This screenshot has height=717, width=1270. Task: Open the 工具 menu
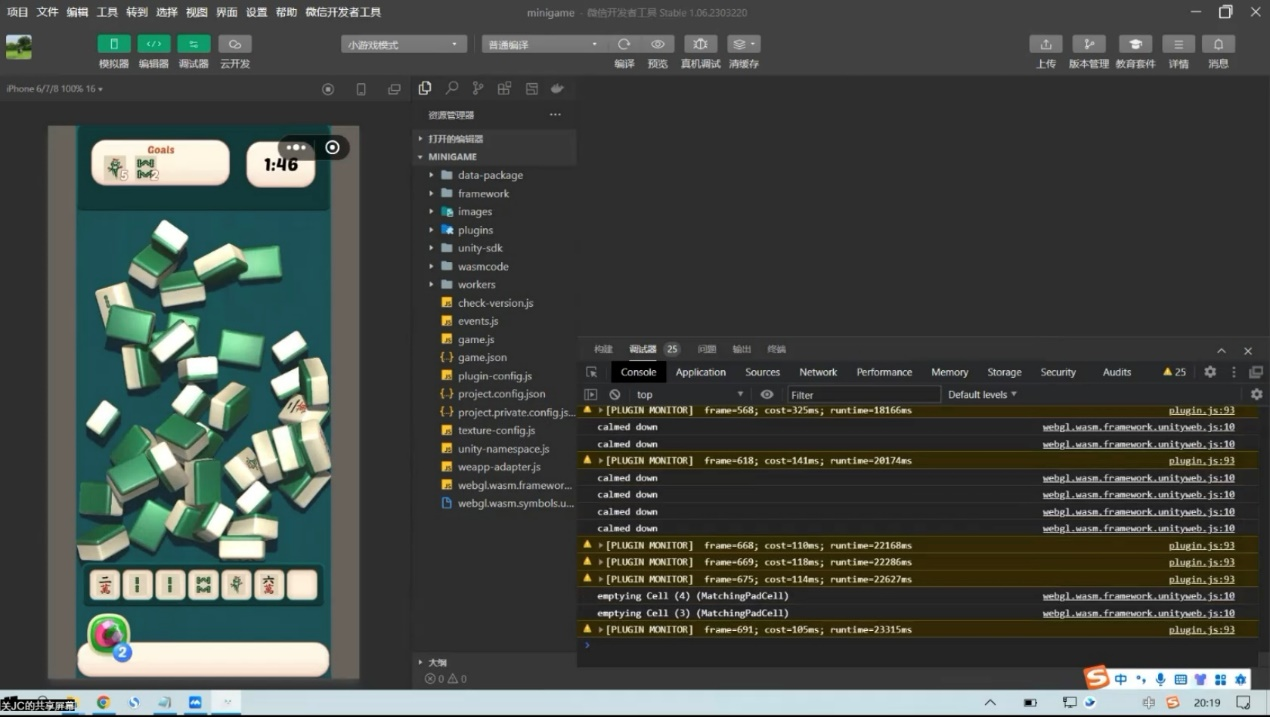click(x=107, y=12)
